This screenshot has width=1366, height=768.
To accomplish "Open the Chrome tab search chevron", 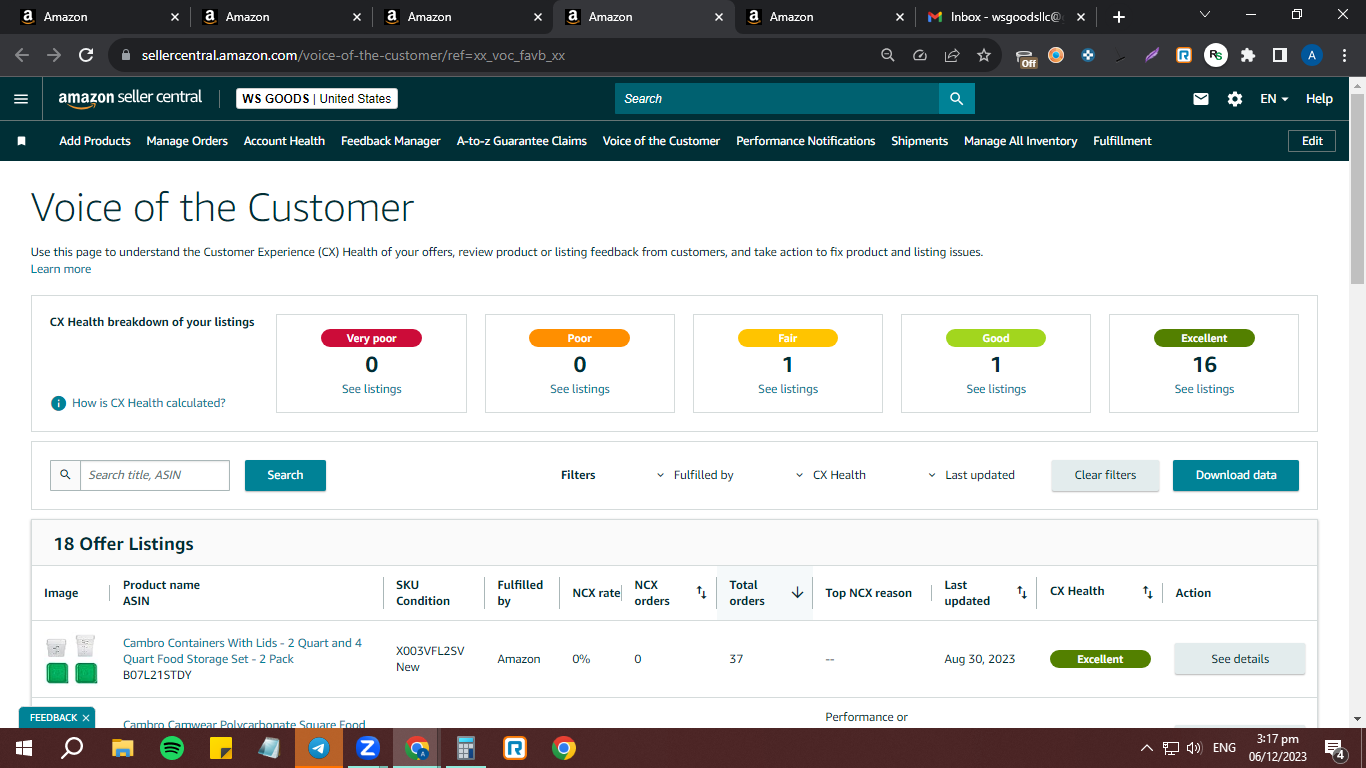I will (x=1205, y=15).
